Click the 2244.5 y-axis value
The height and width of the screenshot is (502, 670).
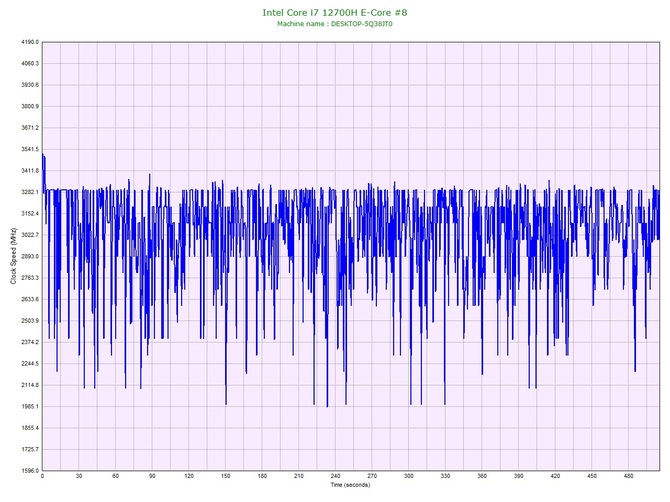click(x=30, y=364)
